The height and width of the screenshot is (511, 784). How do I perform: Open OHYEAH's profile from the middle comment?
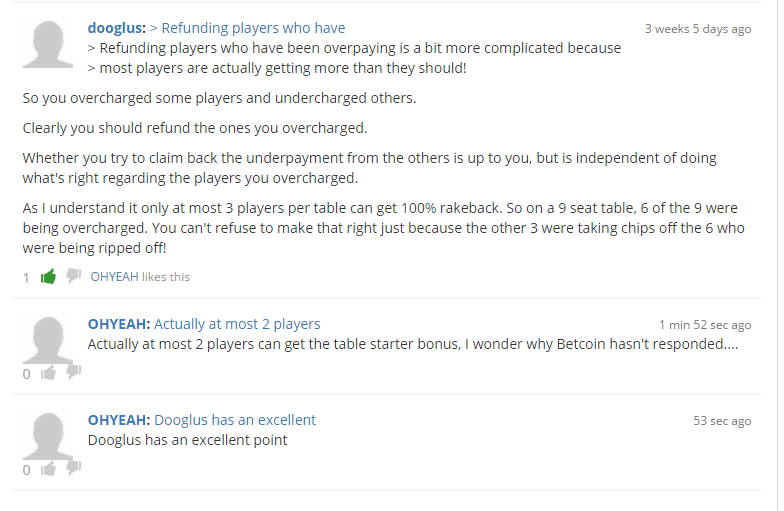(x=118, y=324)
